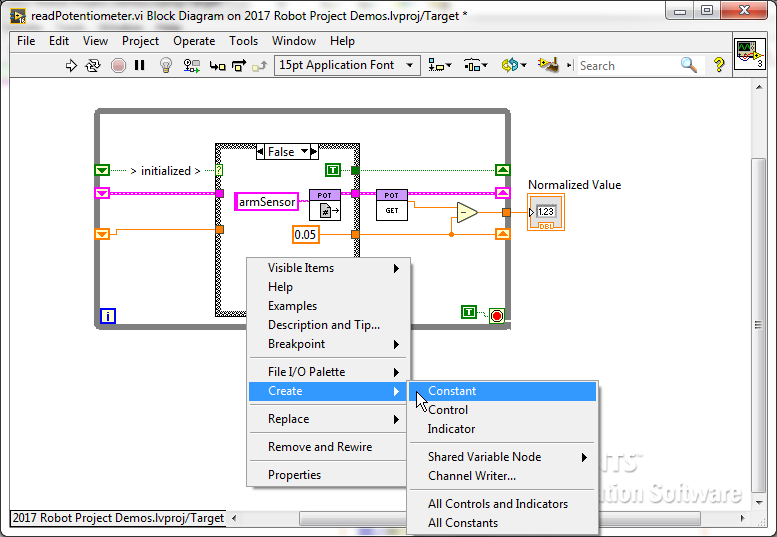Click the Pause execution icon
The image size is (777, 537).
pos(140,66)
